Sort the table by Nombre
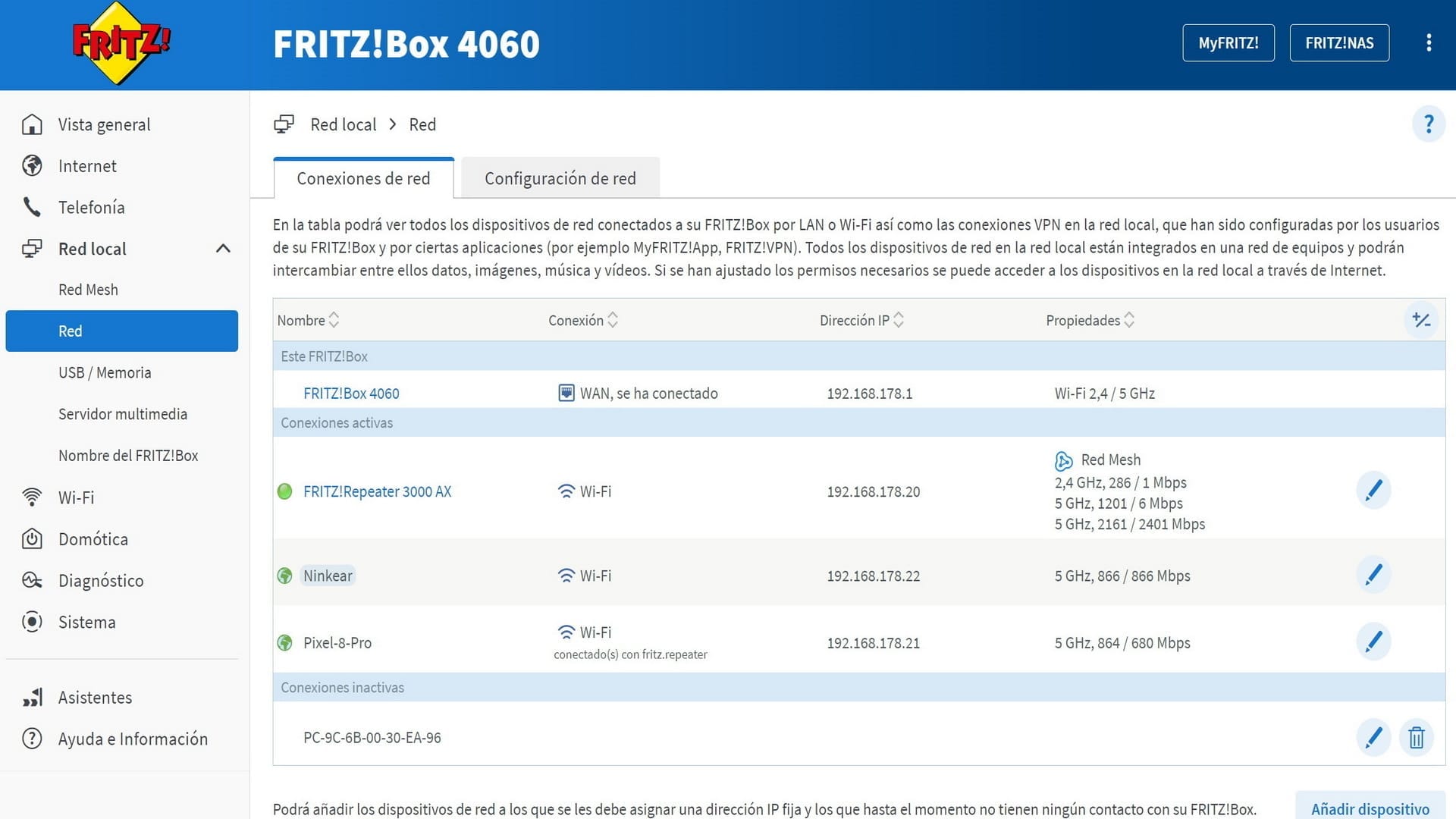This screenshot has width=1456, height=819. (308, 320)
